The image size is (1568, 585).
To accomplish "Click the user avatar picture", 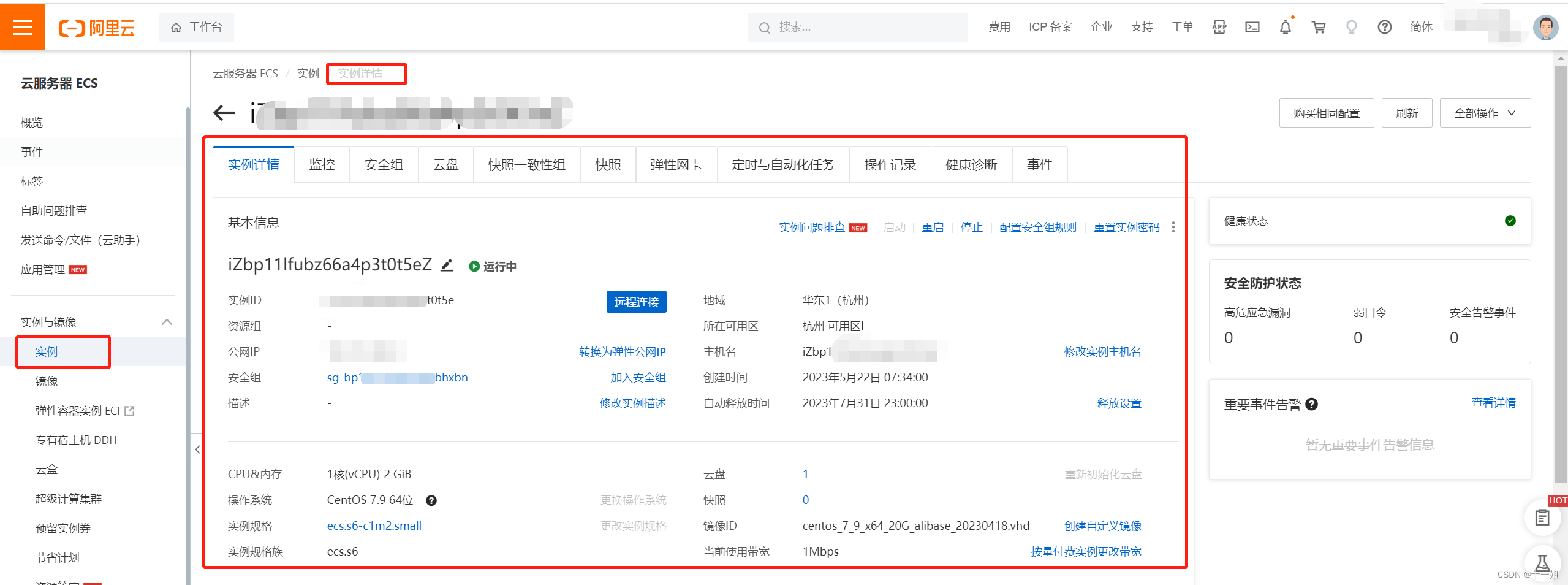I will pos(1545,28).
